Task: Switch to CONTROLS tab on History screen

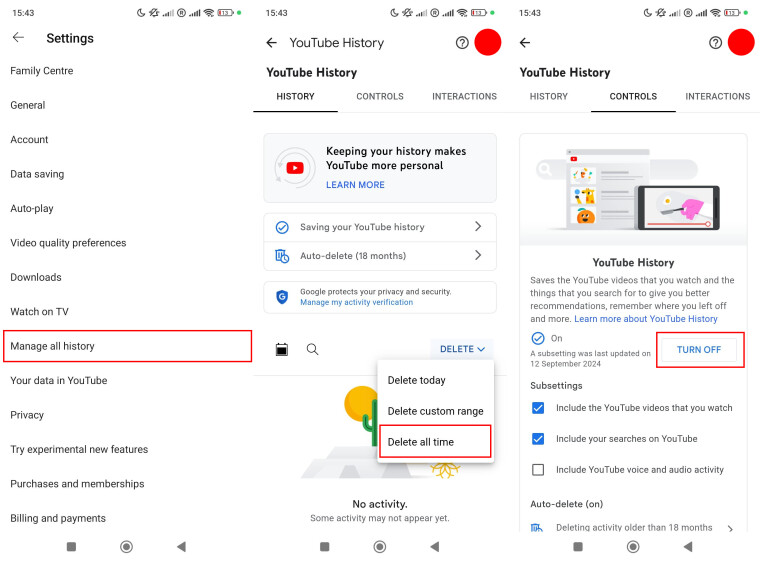Action: tap(380, 96)
